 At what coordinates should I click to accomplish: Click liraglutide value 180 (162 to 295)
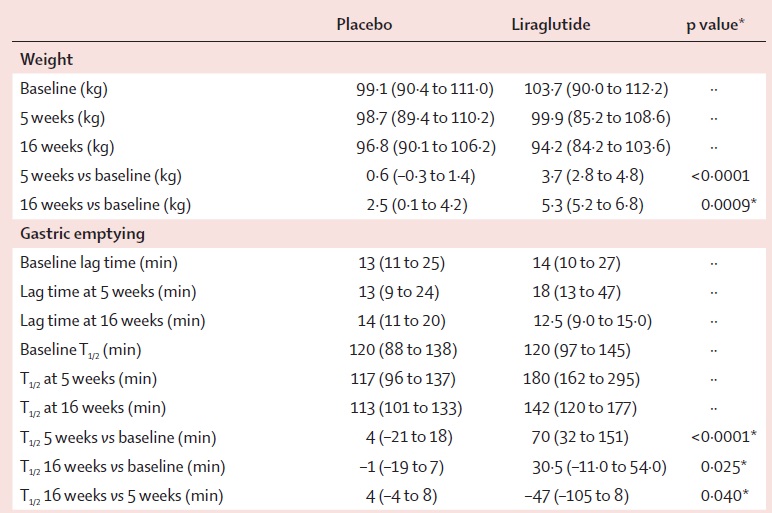pos(581,379)
